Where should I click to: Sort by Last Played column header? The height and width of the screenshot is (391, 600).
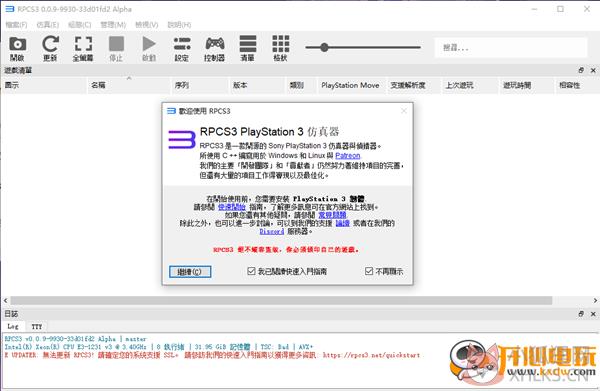click(x=470, y=85)
